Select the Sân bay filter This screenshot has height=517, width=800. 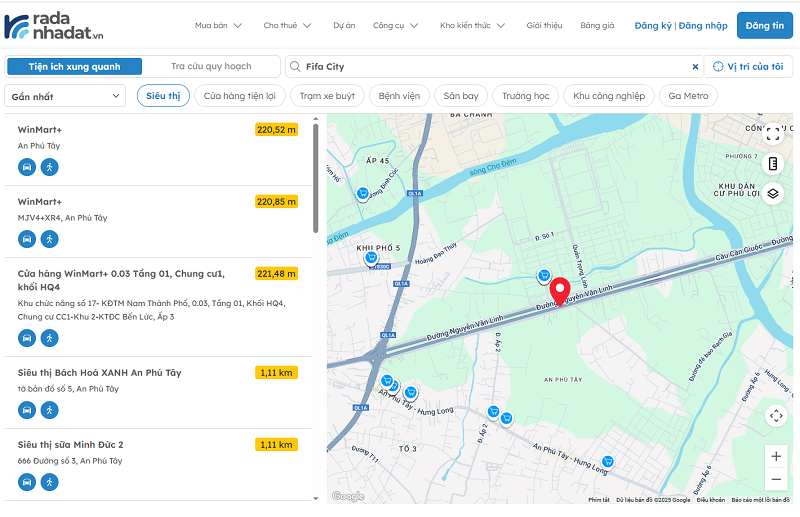pyautogui.click(x=461, y=96)
